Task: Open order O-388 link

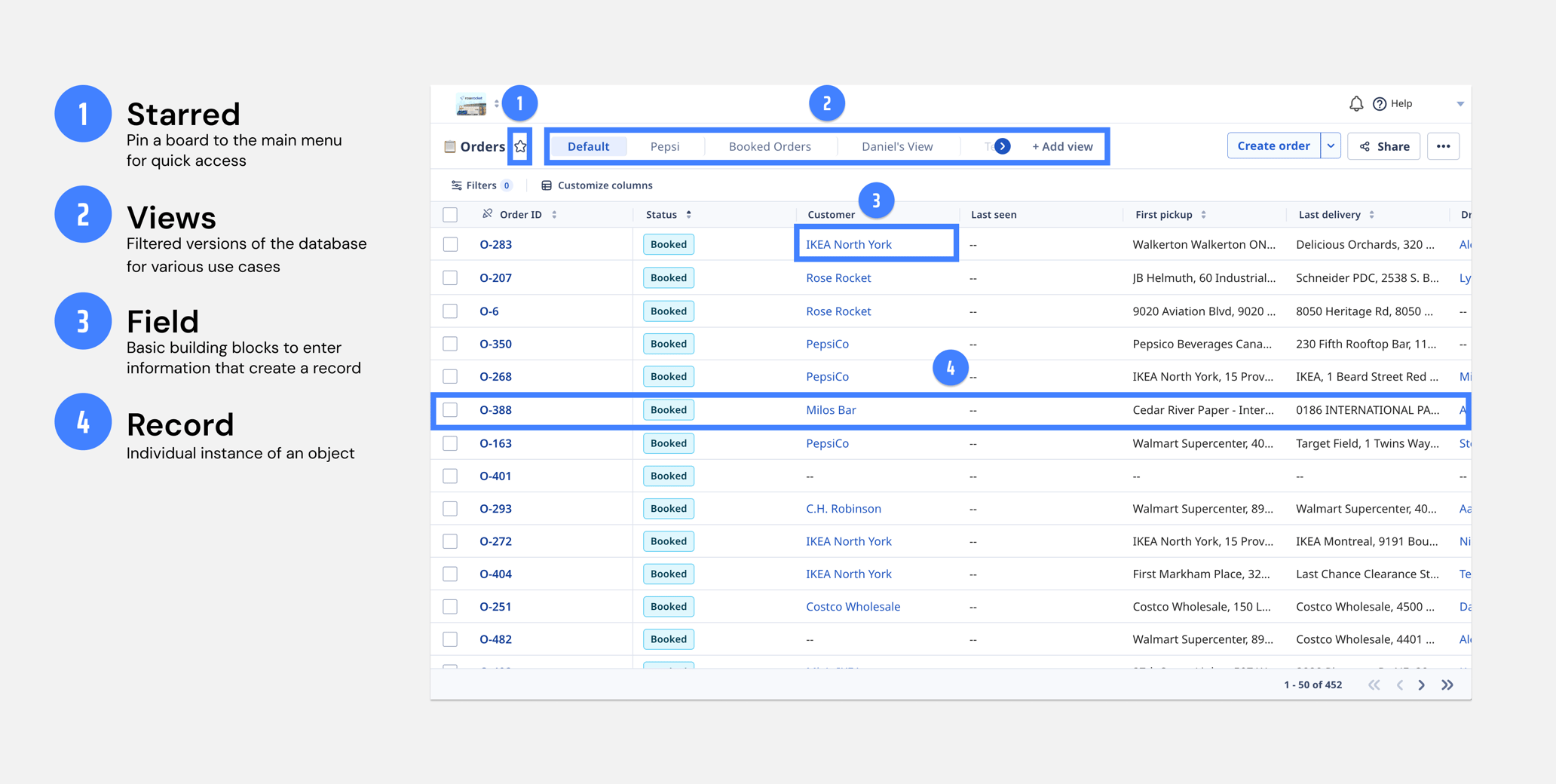Action: pos(495,409)
